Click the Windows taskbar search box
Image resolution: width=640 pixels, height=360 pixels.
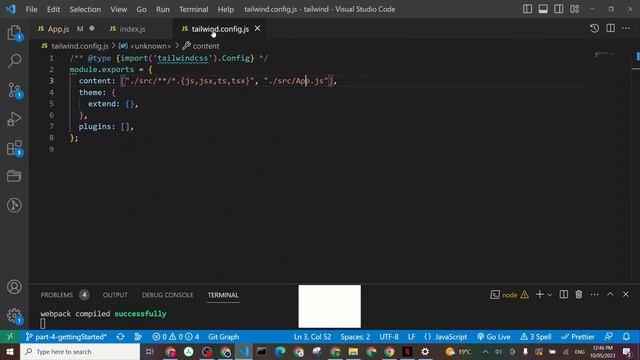(x=80, y=351)
